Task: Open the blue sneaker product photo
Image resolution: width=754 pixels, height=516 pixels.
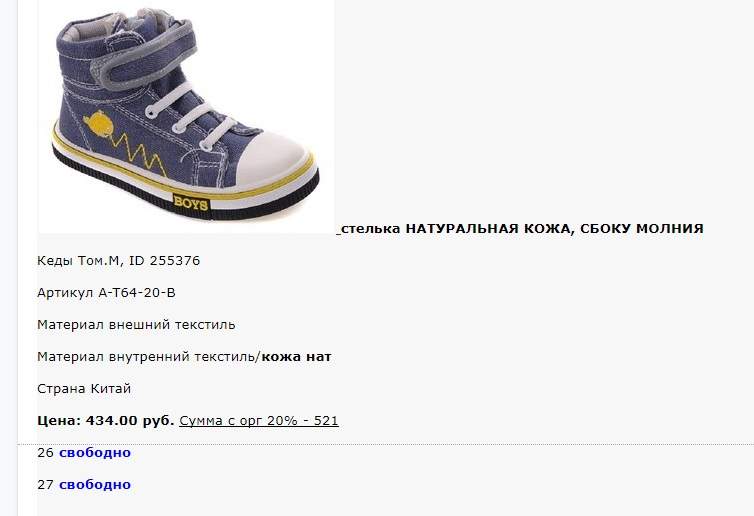Action: (x=186, y=116)
